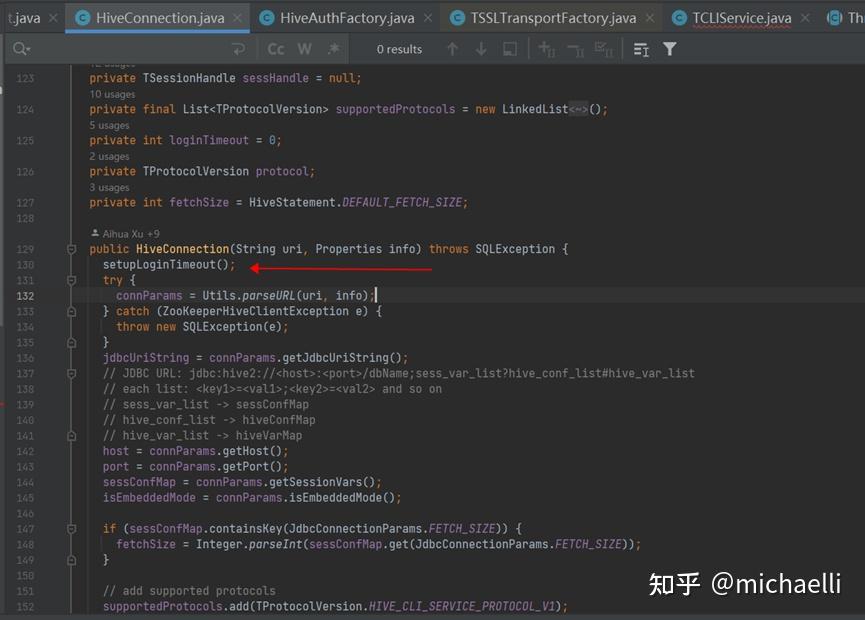Add next occurrence to selection
865x620 pixels.
pos(547,48)
